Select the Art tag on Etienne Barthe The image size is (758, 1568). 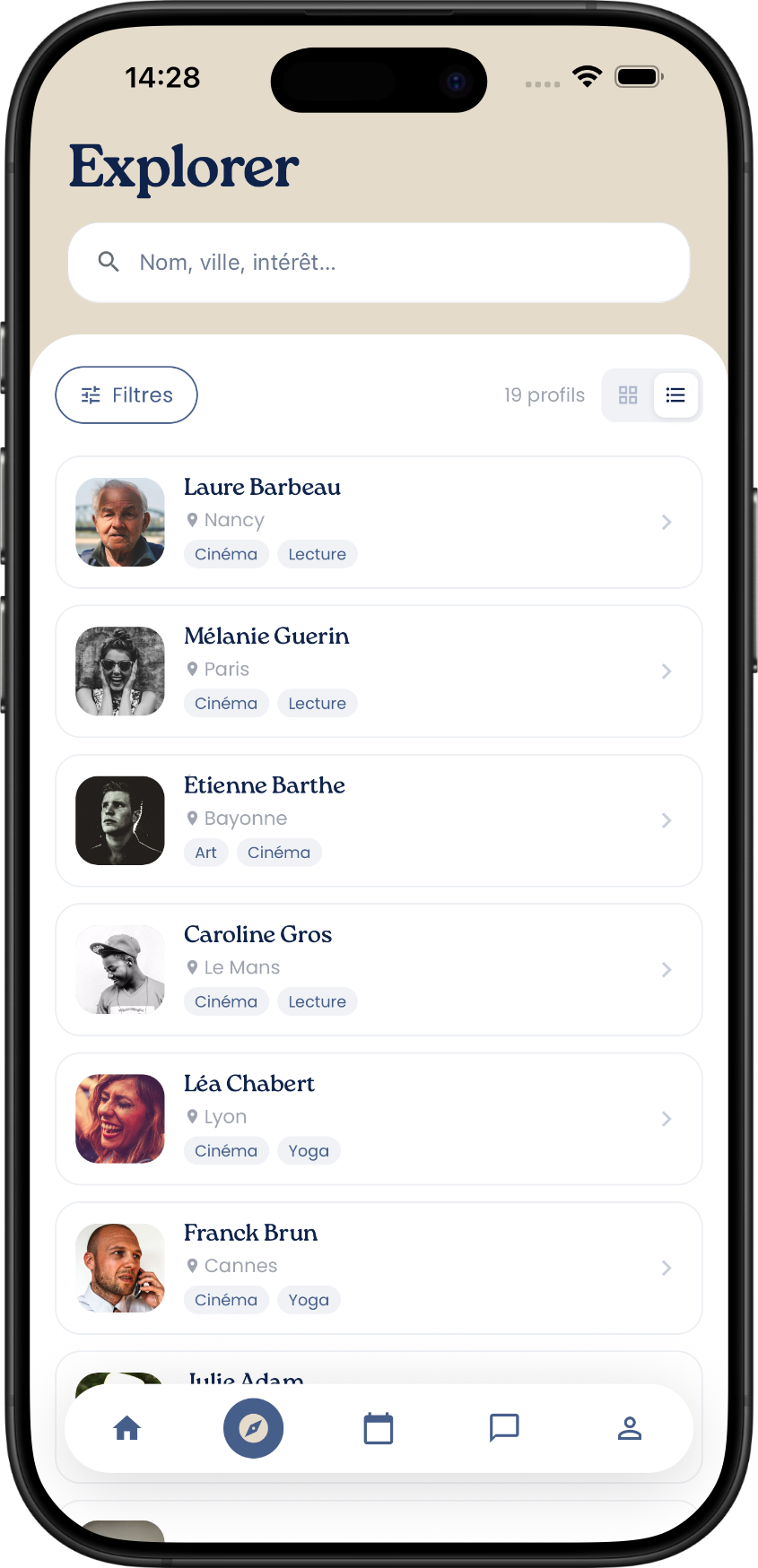(206, 853)
